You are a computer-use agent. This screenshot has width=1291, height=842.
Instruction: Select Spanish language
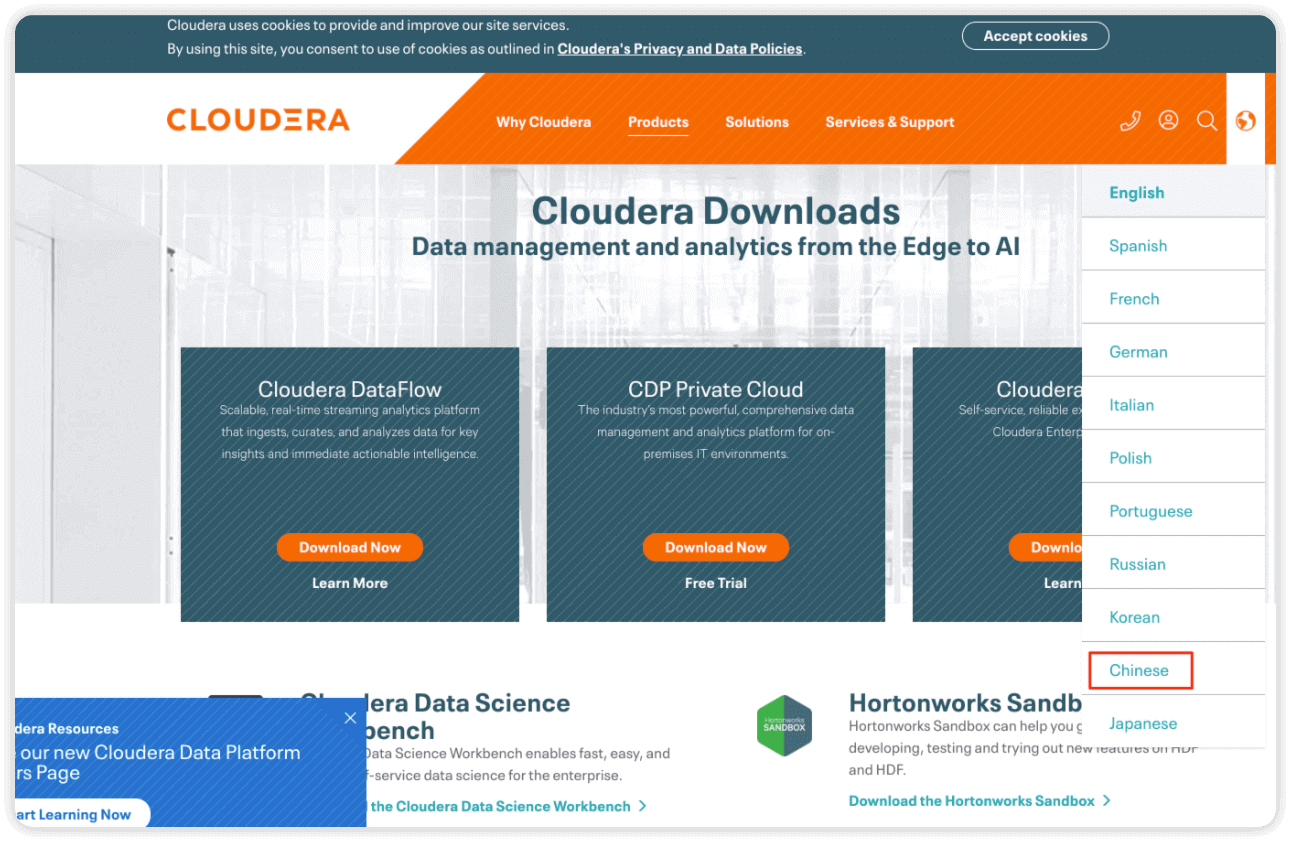[x=1173, y=245]
